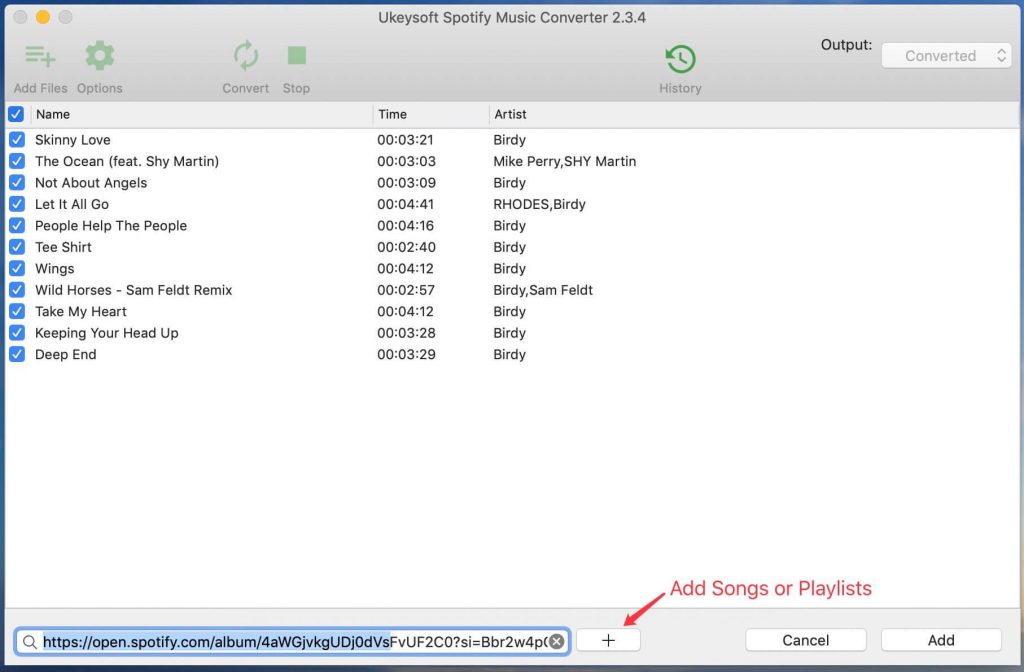1024x672 pixels.
Task: Start conversion with the Convert icon
Action: click(x=245, y=56)
